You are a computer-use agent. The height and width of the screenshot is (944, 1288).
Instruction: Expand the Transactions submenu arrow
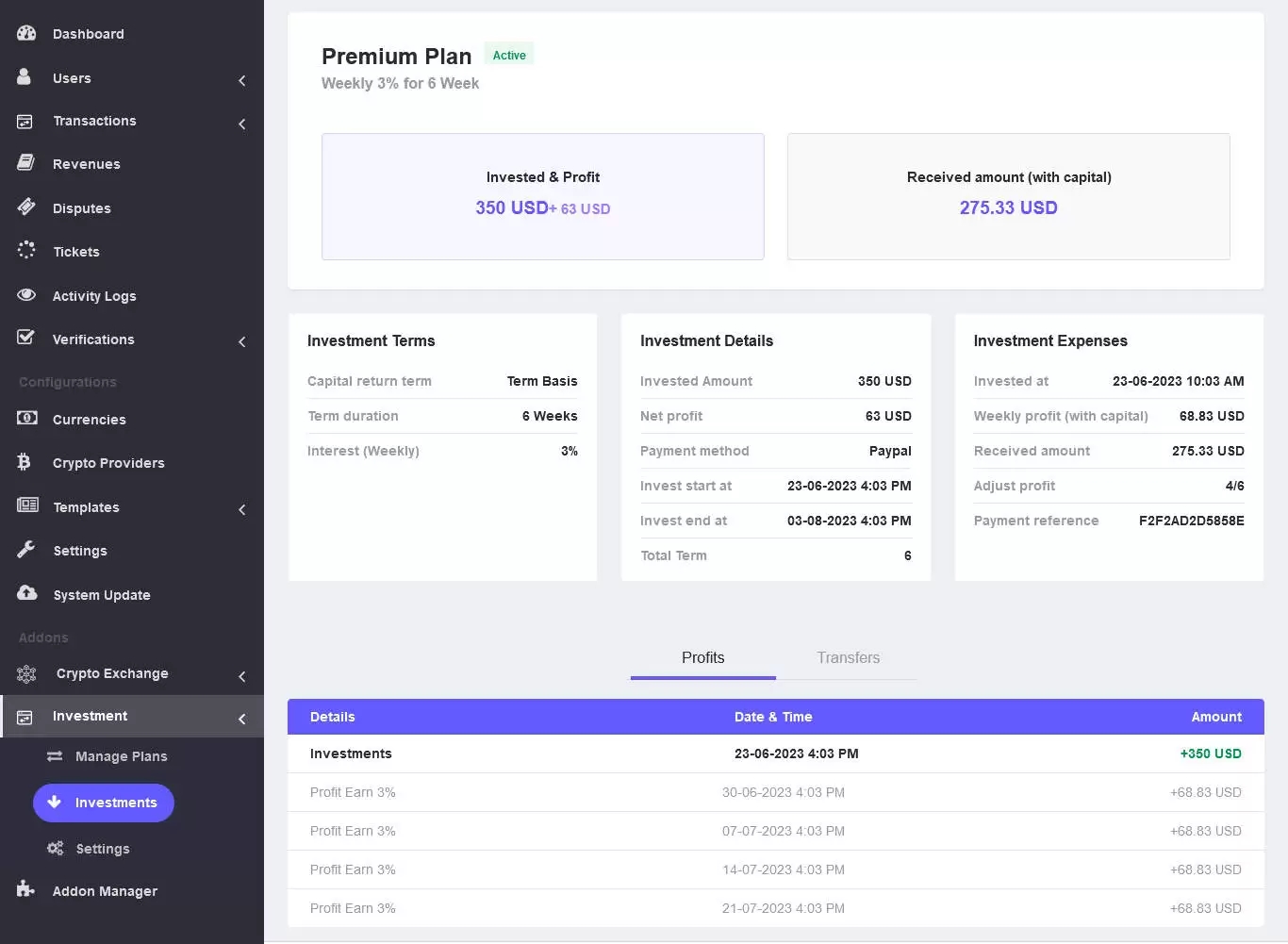[242, 124]
